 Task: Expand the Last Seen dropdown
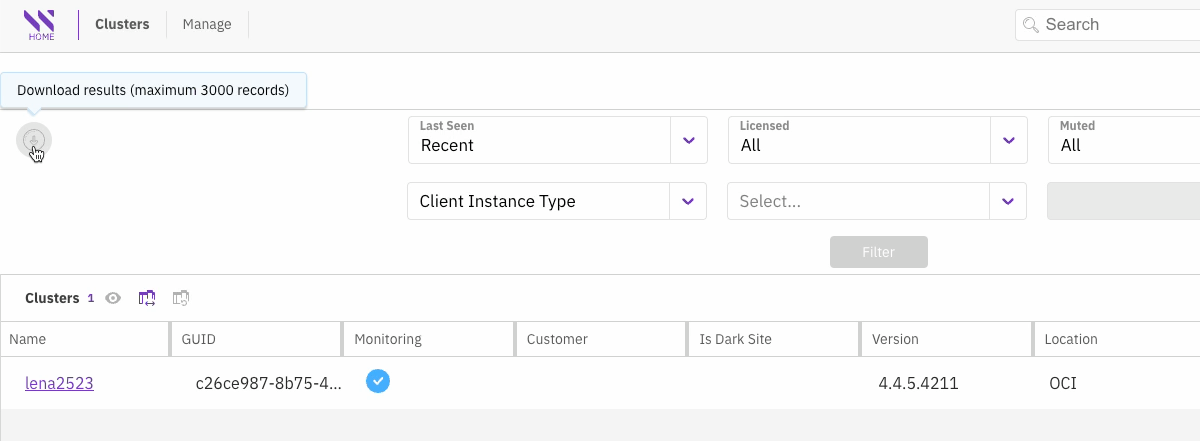(x=688, y=140)
